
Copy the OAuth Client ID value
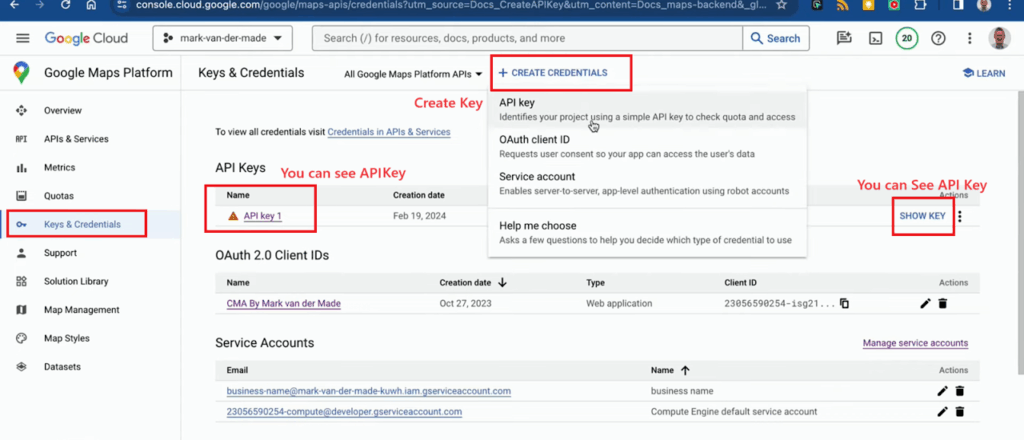click(x=845, y=304)
